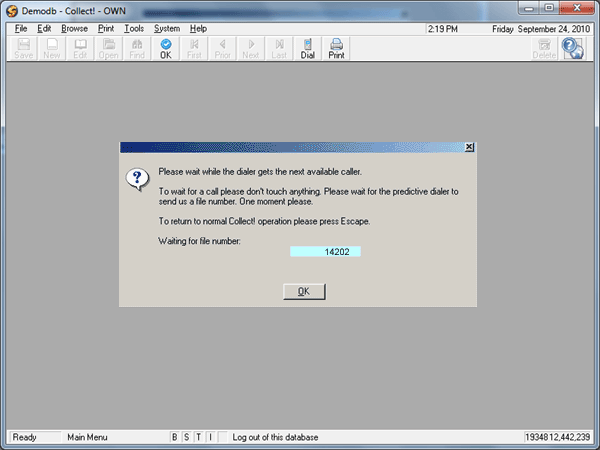The image size is (600, 450).
Task: Toggle the B status bar indicator
Action: click(x=174, y=437)
